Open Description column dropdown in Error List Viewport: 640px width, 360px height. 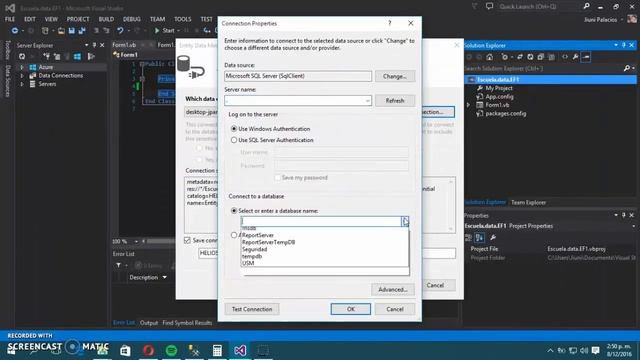point(164,278)
